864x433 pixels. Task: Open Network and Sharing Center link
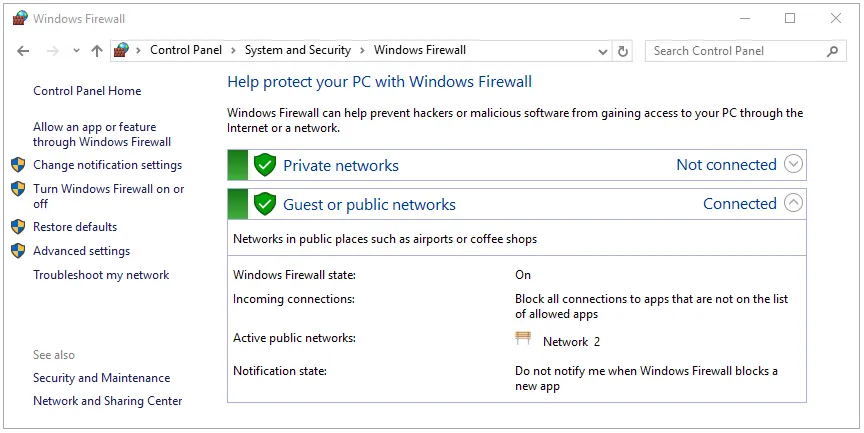(107, 401)
